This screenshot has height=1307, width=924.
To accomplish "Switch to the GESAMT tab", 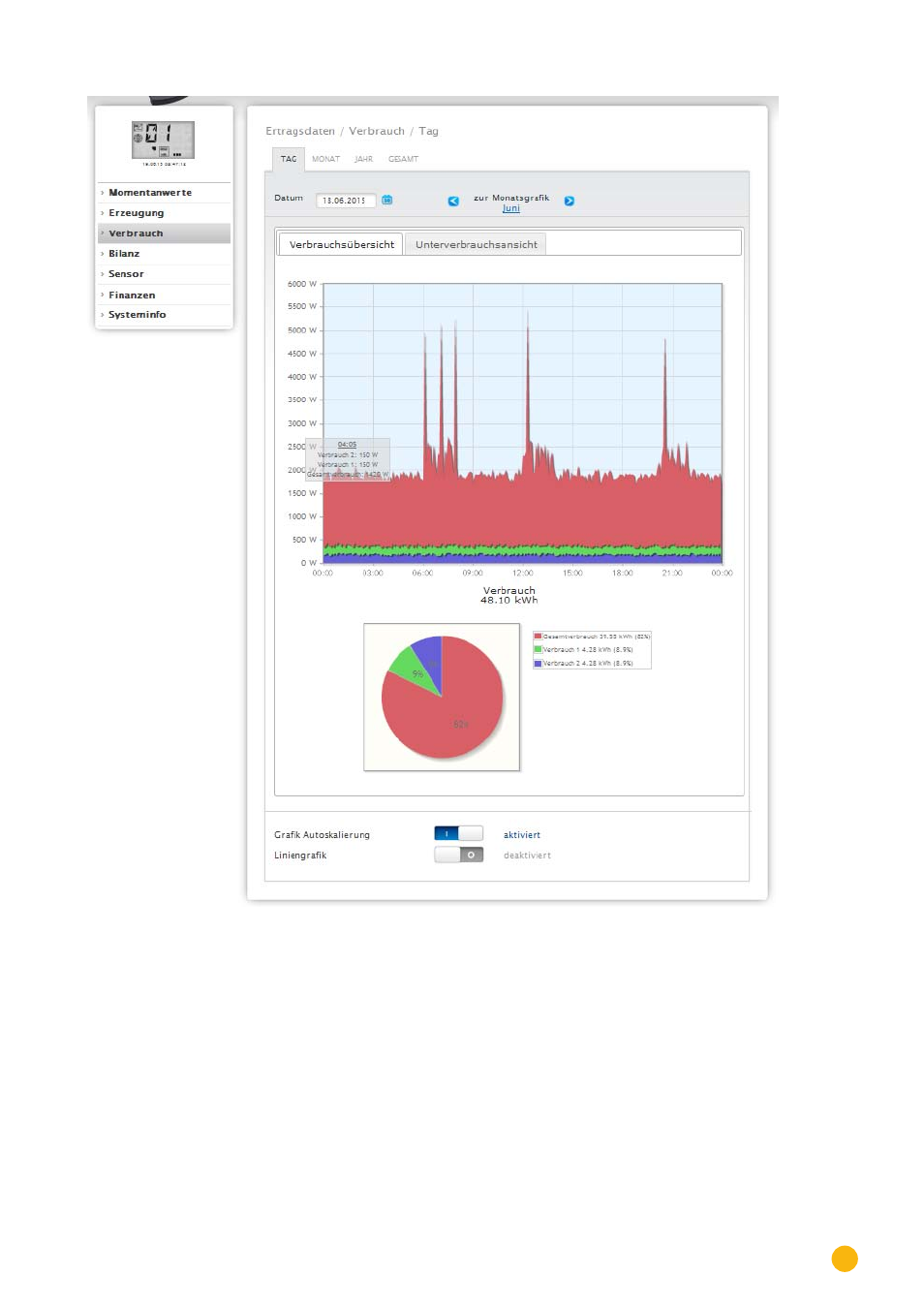I will [403, 159].
